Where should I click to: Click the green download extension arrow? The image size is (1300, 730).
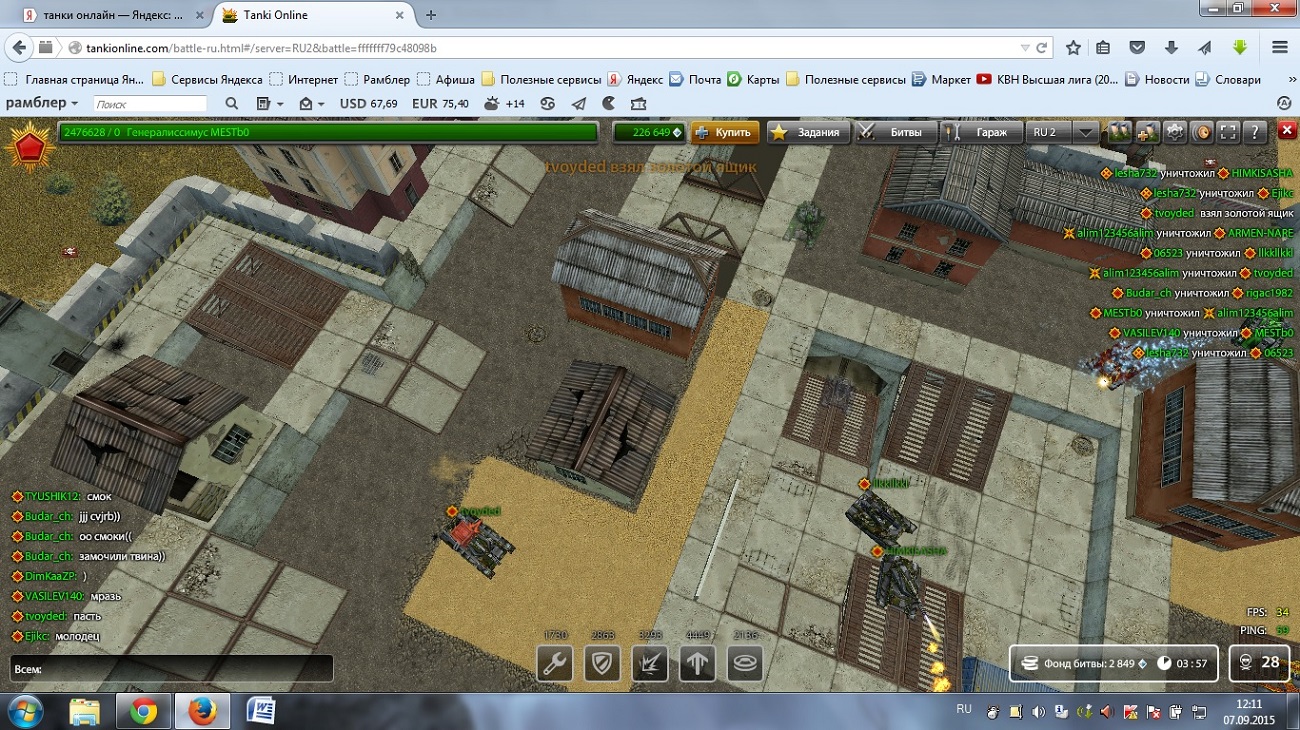(1240, 47)
